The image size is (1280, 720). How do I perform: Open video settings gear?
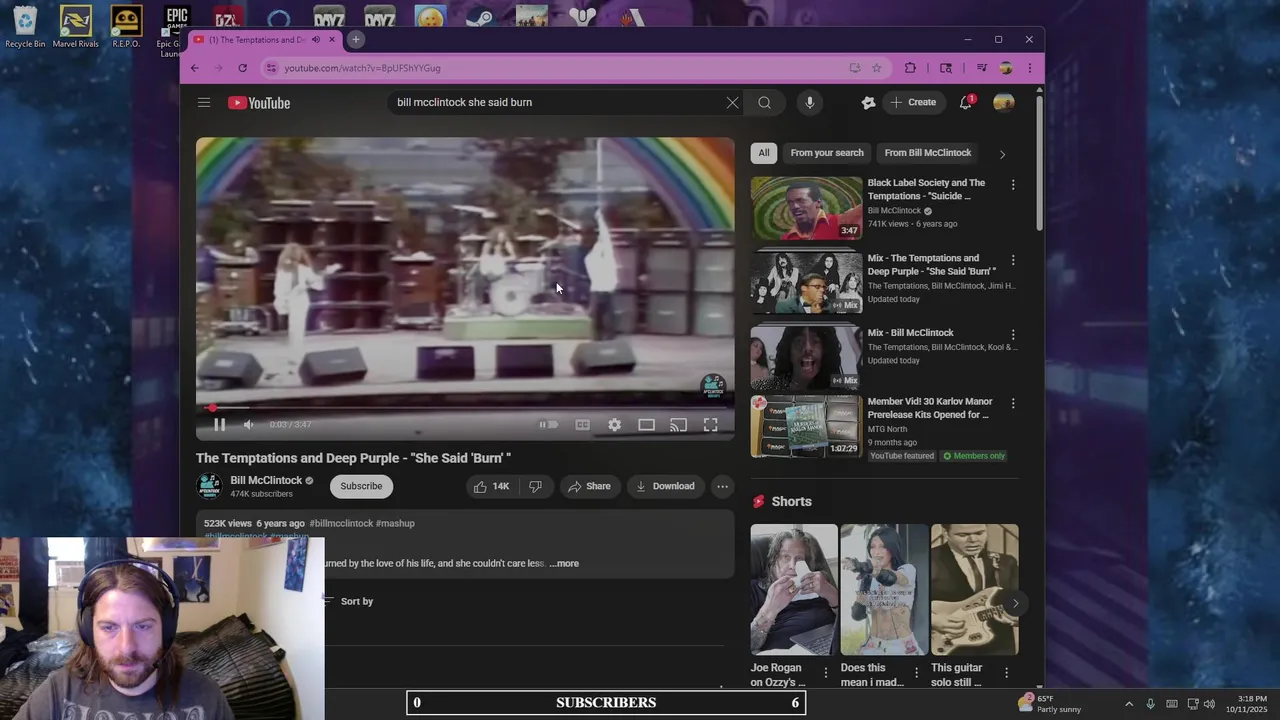pyautogui.click(x=614, y=424)
